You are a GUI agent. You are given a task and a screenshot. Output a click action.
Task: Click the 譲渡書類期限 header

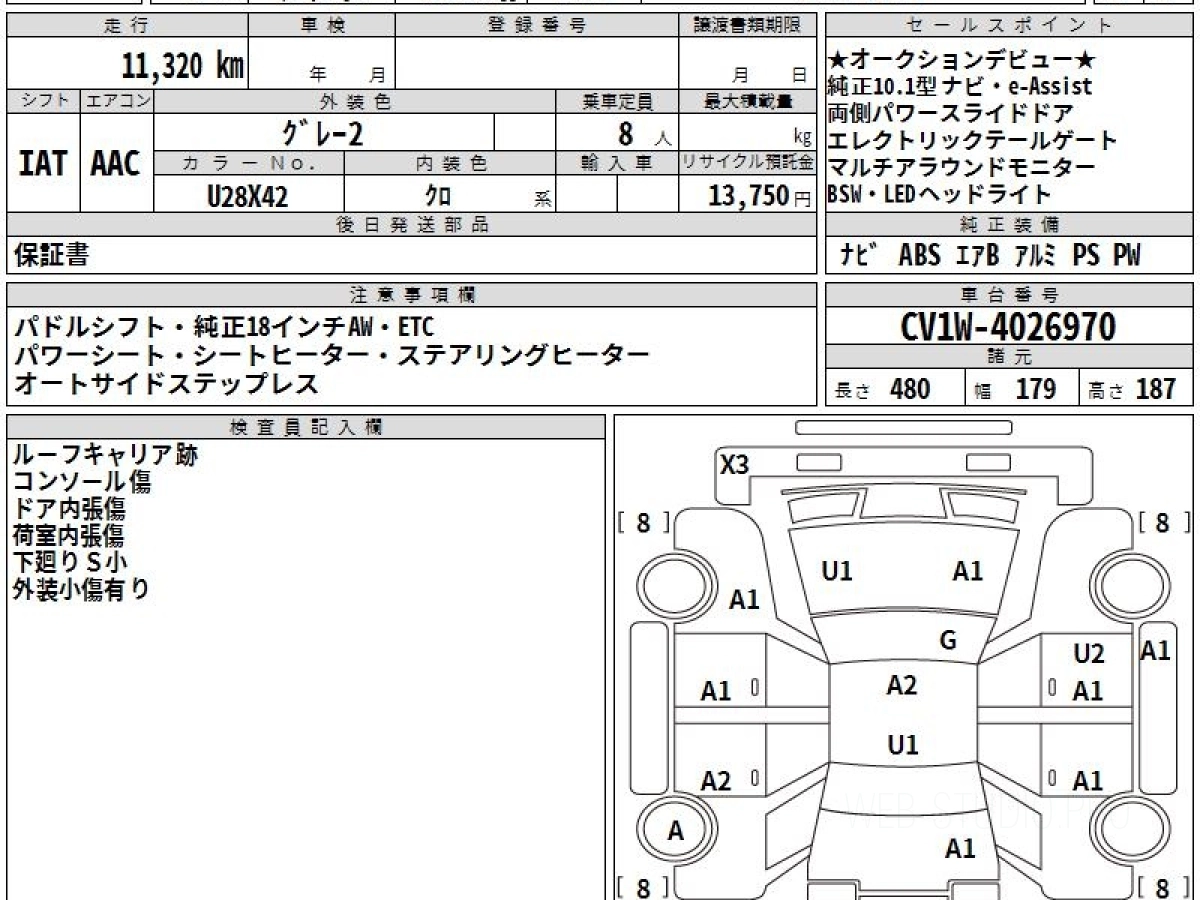pyautogui.click(x=747, y=26)
